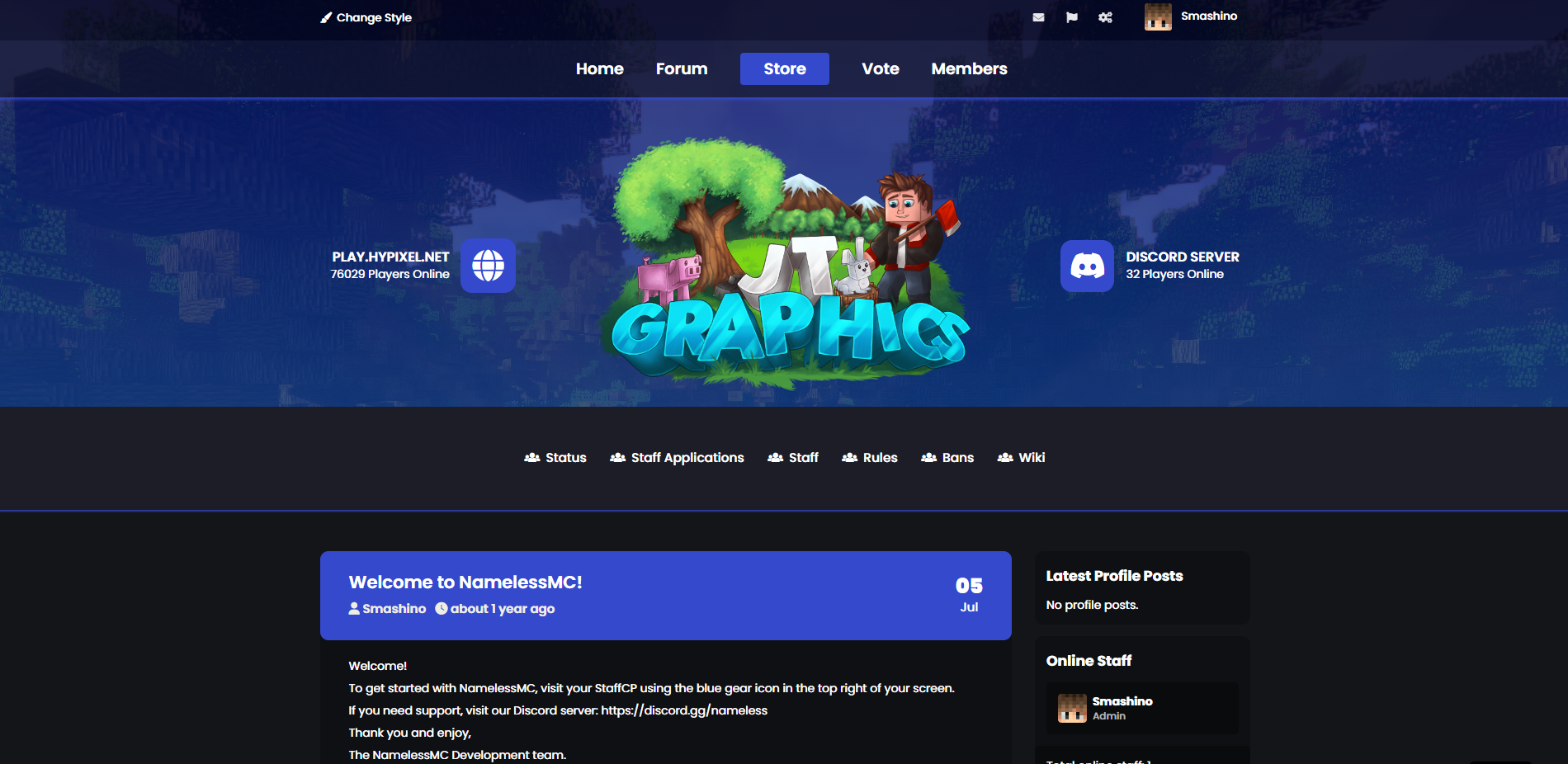Viewport: 1568px width, 764px height.
Task: Click the Latest Profile Posts heading
Action: click(x=1115, y=576)
